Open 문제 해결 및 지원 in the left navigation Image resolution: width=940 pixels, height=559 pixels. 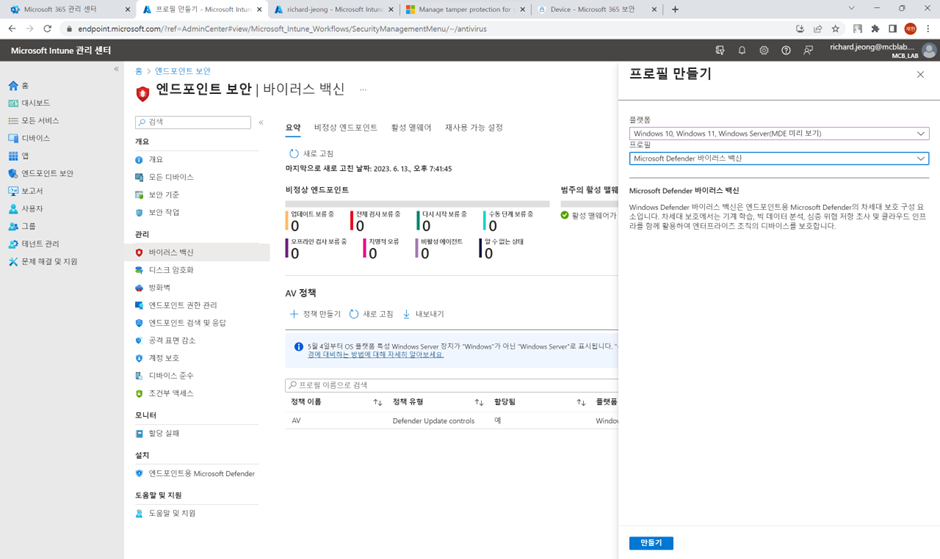point(43,262)
